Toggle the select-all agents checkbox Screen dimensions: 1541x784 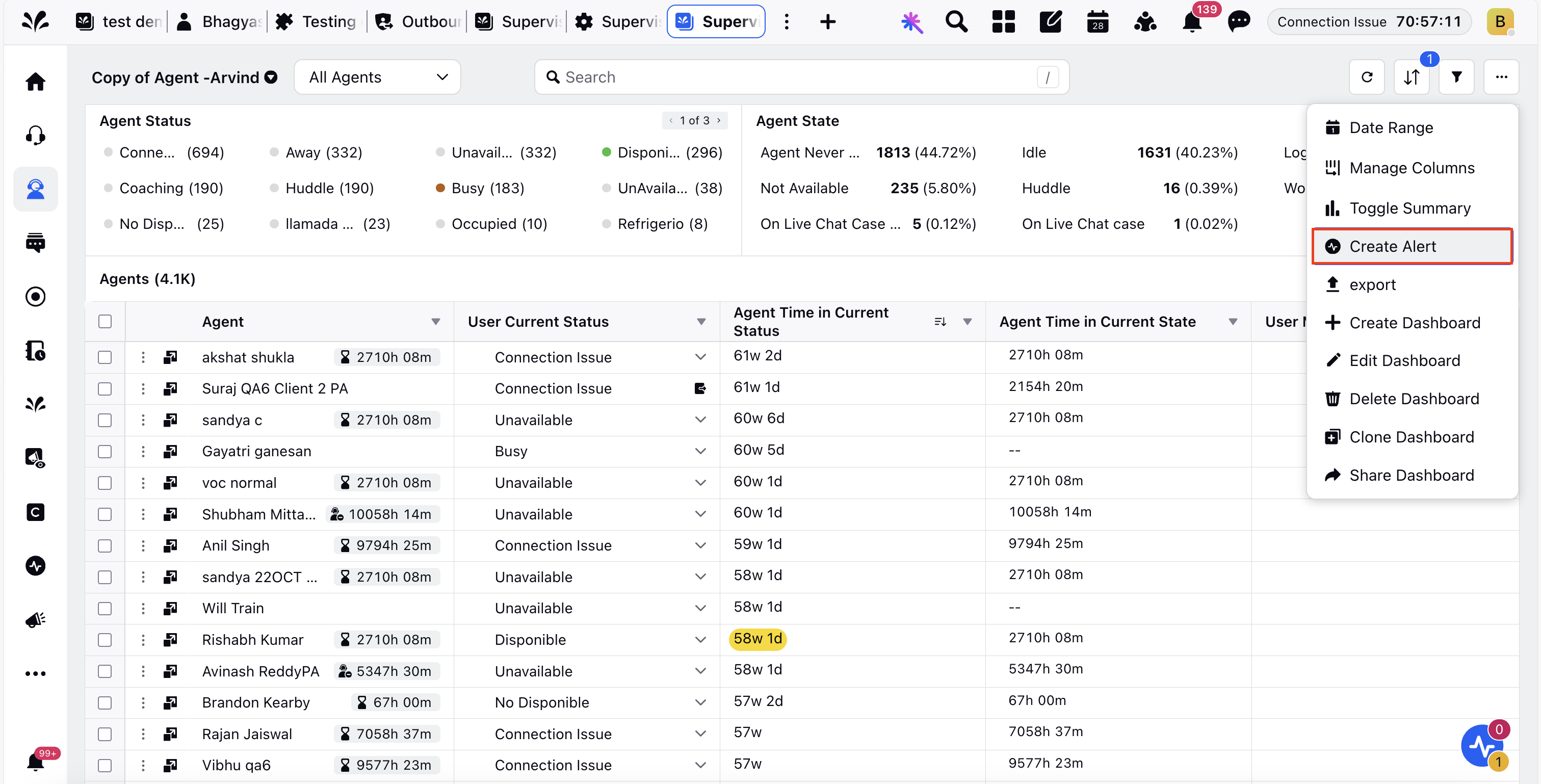pyautogui.click(x=105, y=322)
